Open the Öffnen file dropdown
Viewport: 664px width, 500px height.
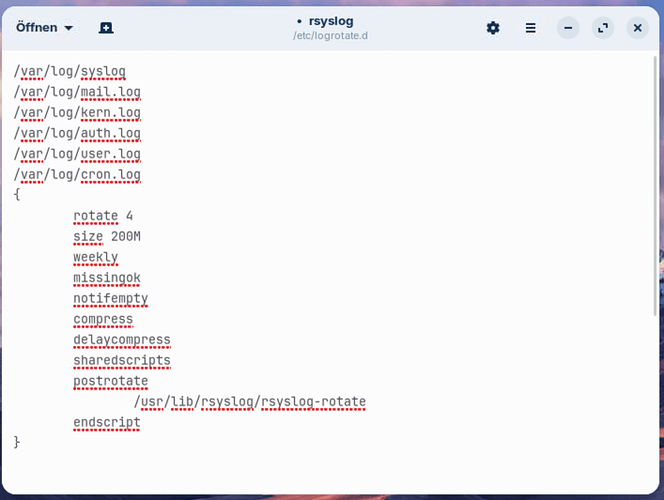point(44,28)
